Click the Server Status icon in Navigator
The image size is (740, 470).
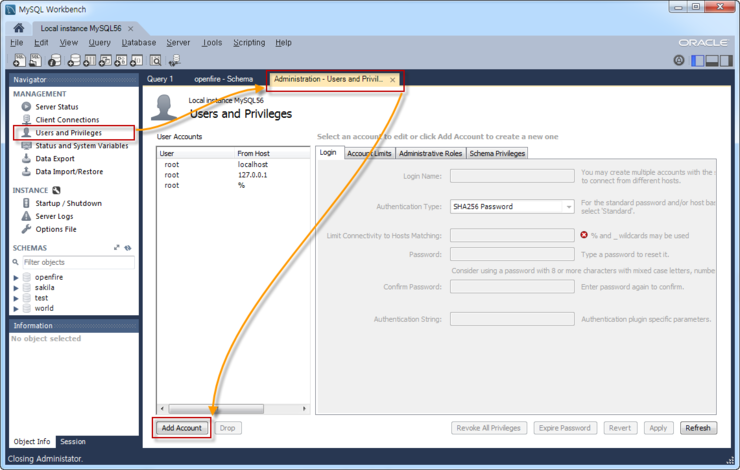(x=26, y=107)
